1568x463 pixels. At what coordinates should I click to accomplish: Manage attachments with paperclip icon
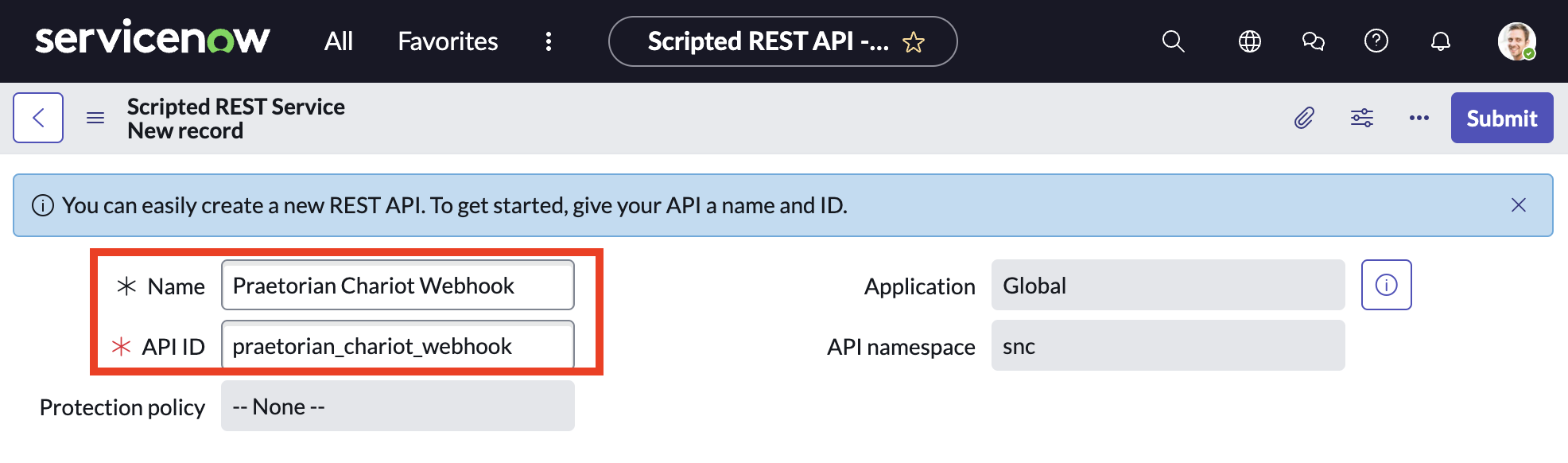pyautogui.click(x=1304, y=118)
